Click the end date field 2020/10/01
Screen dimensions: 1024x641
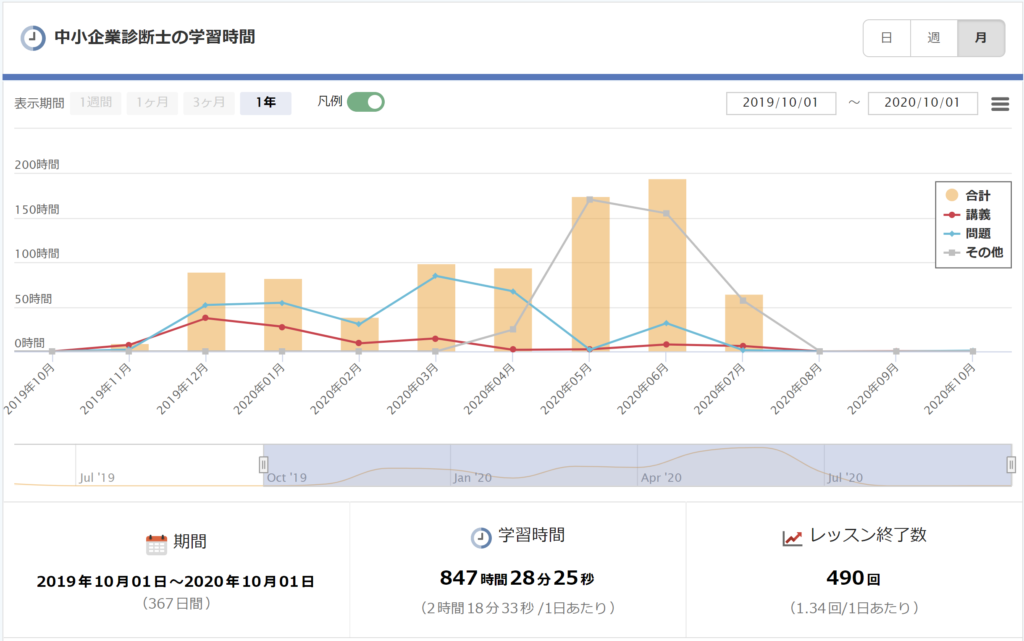click(922, 103)
